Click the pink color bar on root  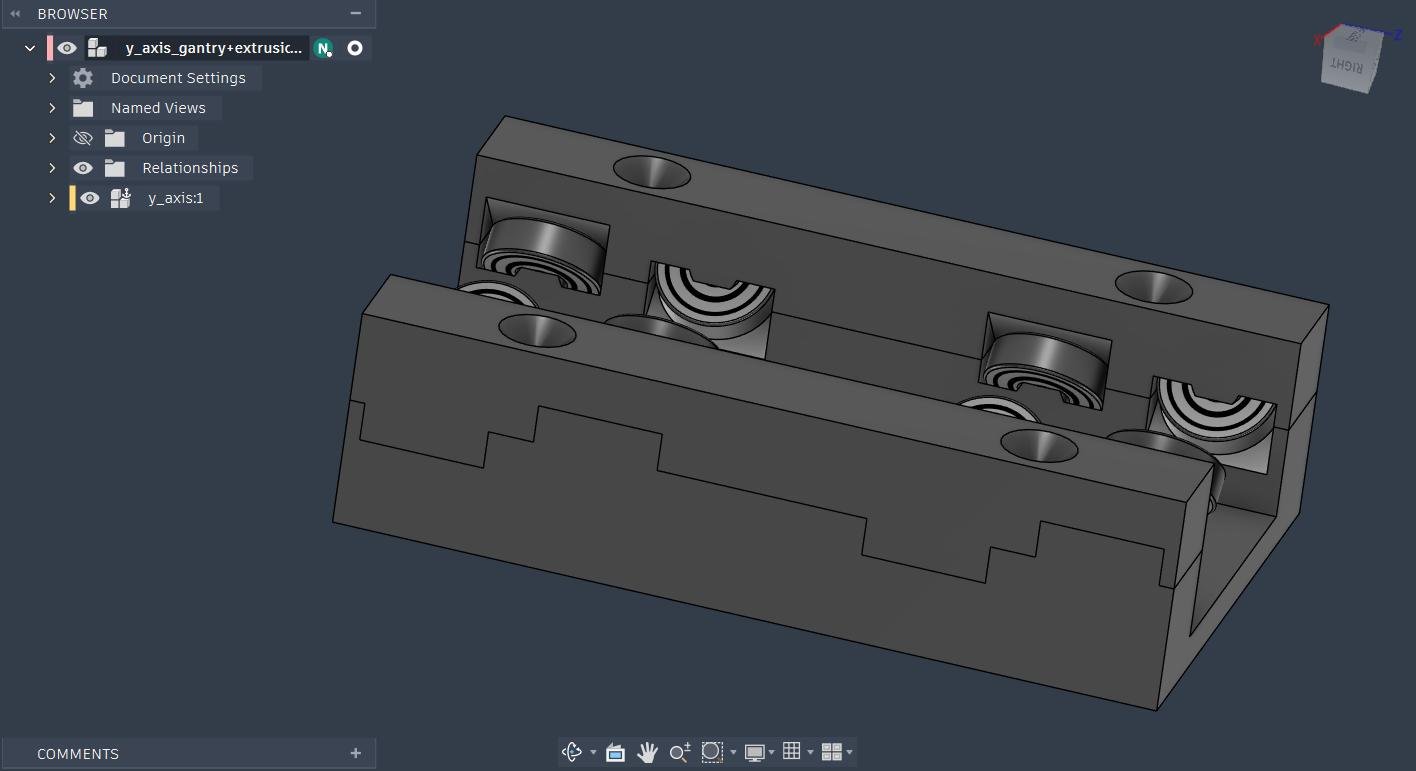click(50, 48)
